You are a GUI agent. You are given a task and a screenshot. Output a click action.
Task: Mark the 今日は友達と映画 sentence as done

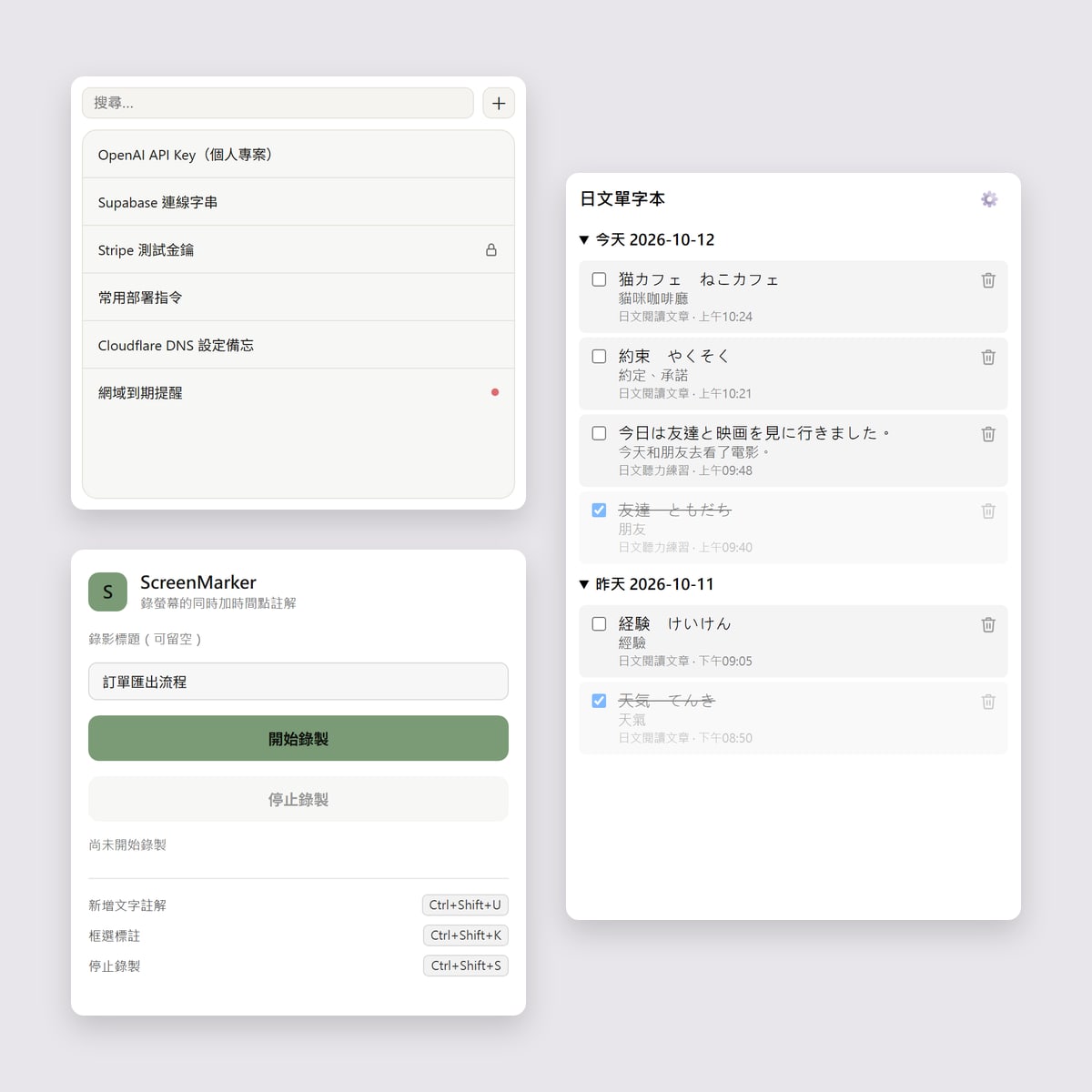[599, 433]
